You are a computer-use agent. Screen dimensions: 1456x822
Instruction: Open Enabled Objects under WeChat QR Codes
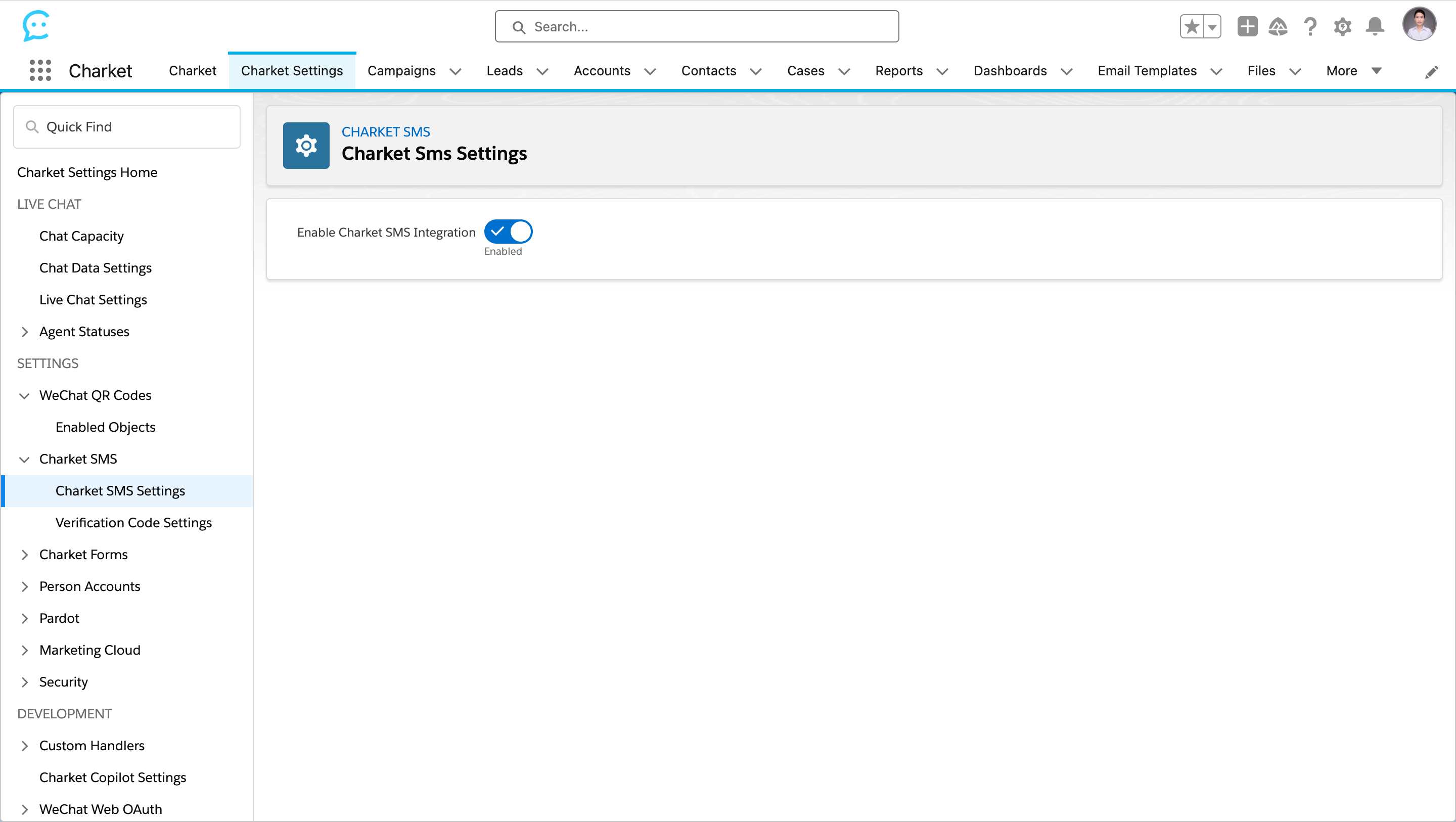coord(105,427)
